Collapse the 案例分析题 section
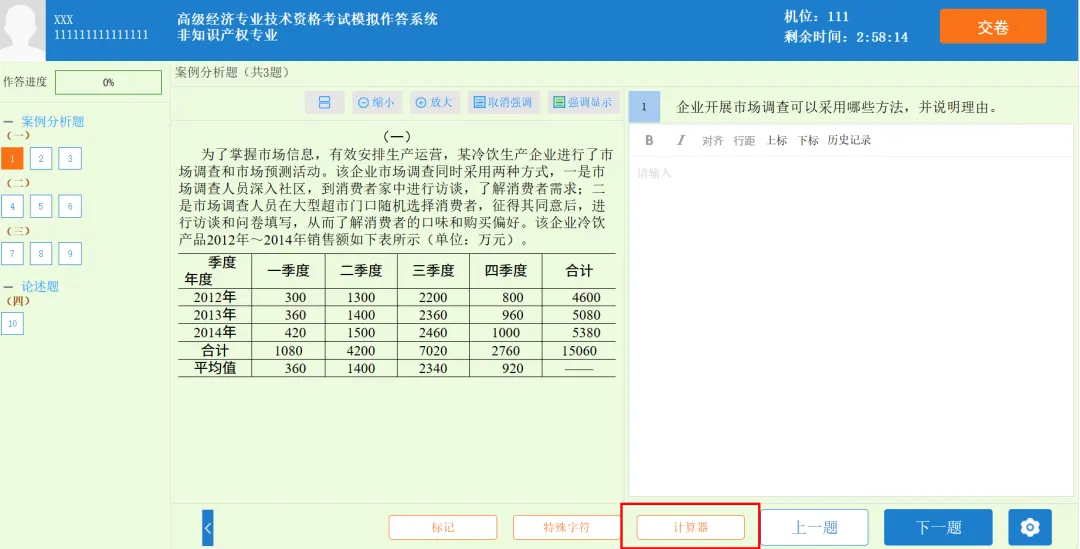Screen dimensions: 1080x549 pyautogui.click(x=8, y=122)
